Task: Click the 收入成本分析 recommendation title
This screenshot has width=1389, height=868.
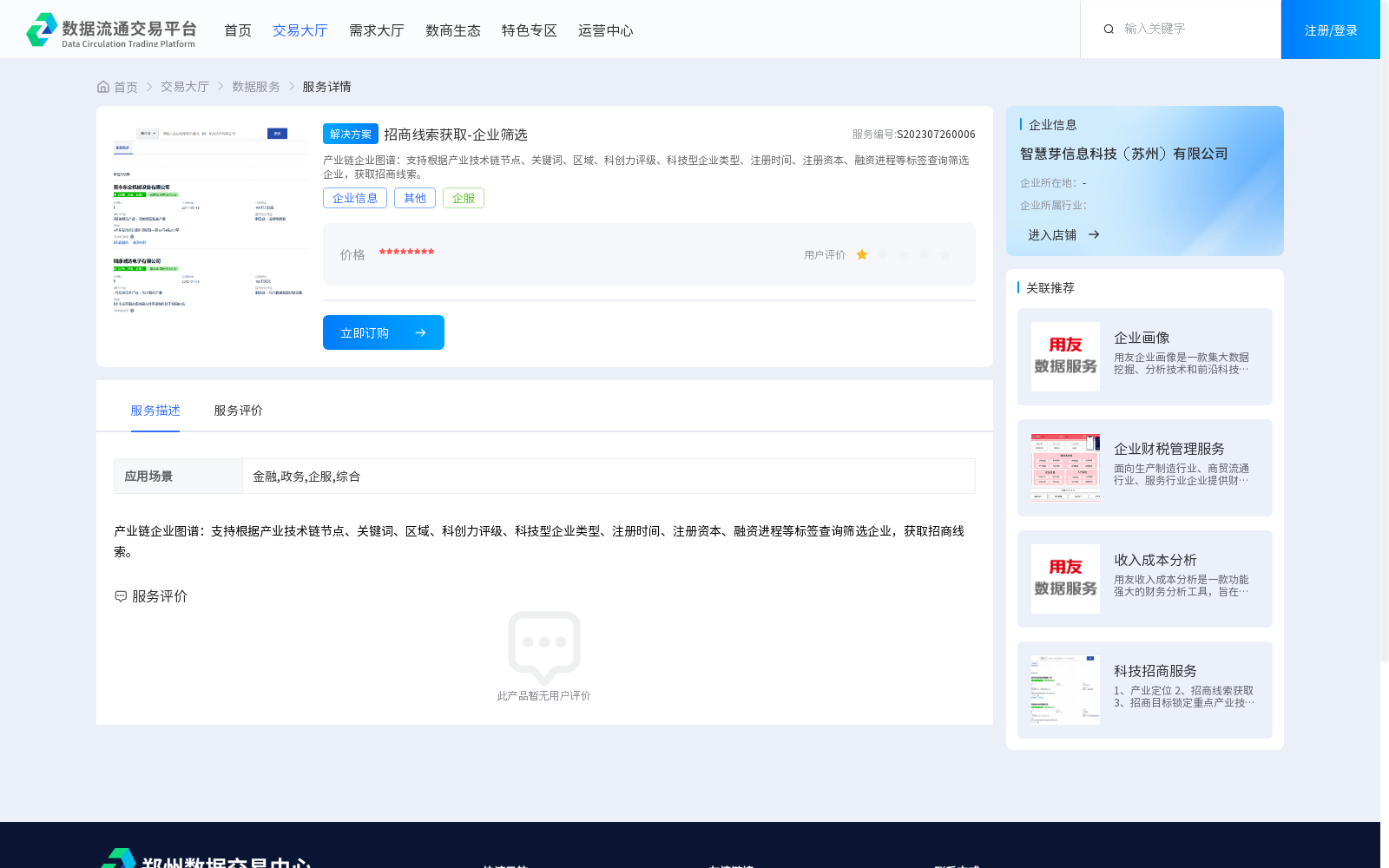Action: click(1155, 560)
